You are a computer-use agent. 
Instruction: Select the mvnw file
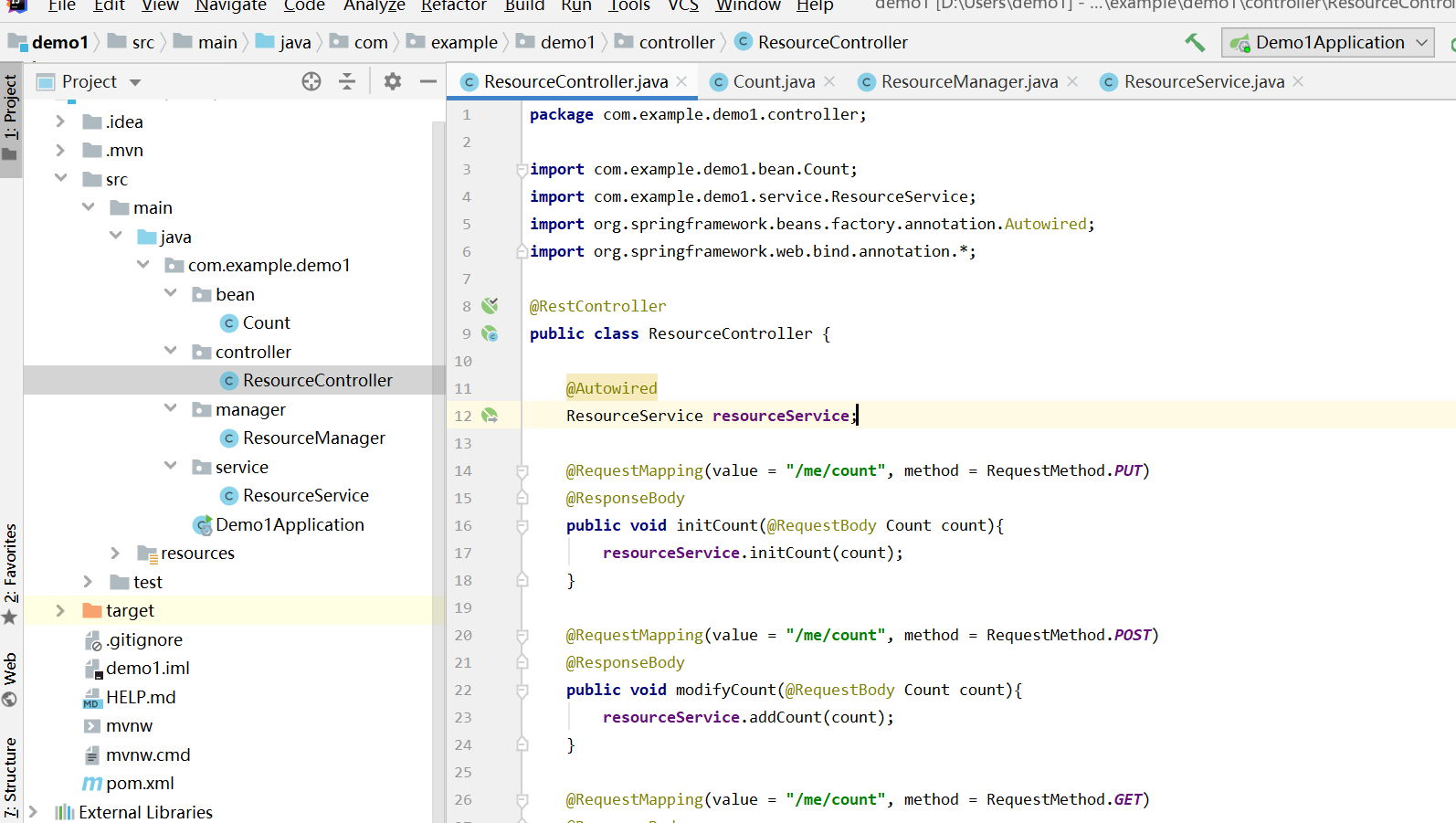(118, 725)
